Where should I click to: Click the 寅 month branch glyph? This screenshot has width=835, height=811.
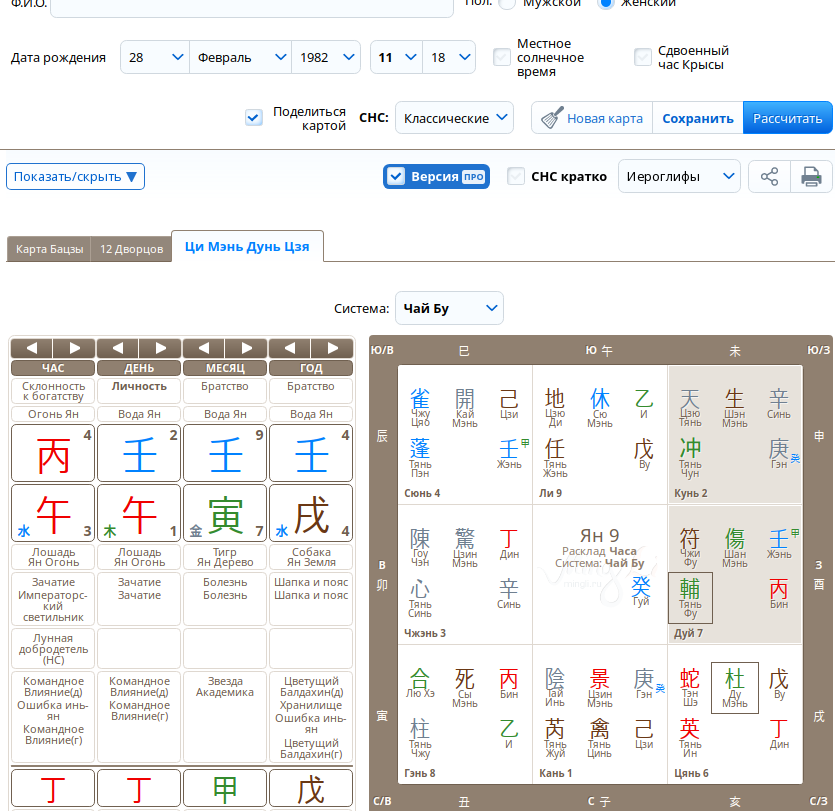point(225,514)
